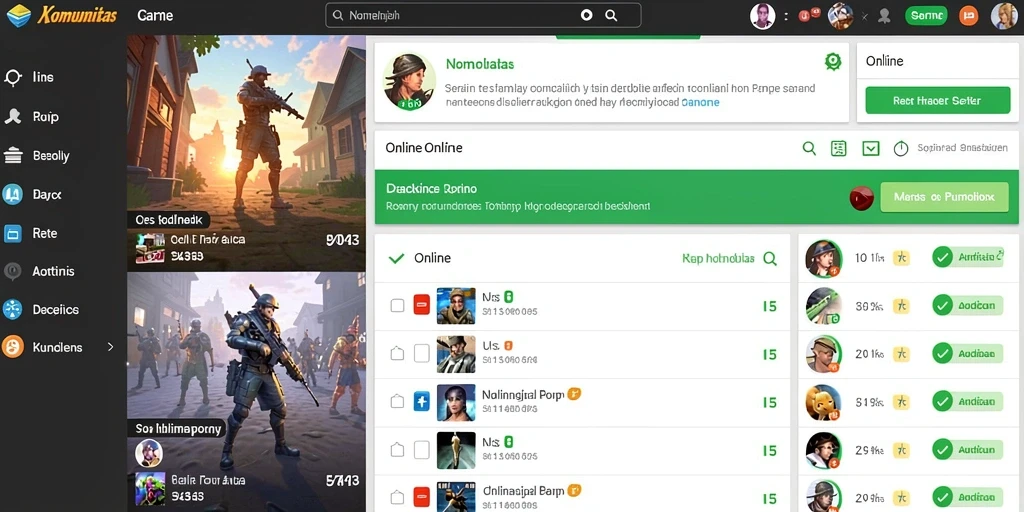The height and width of the screenshot is (512, 1024).
Task: Open the checkmark dropdown icon beside list icon
Action: [x=871, y=148]
